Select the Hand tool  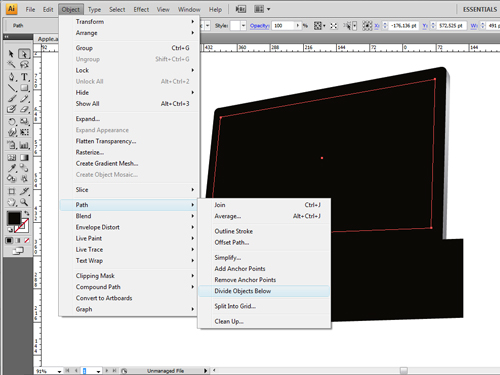click(x=11, y=202)
